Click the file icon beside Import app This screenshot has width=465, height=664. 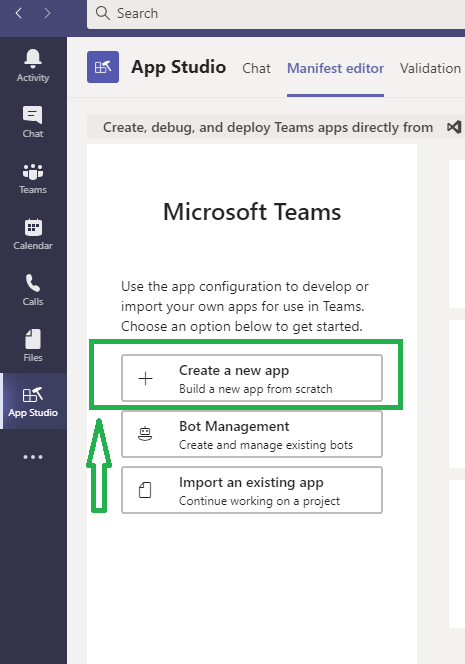click(x=145, y=490)
